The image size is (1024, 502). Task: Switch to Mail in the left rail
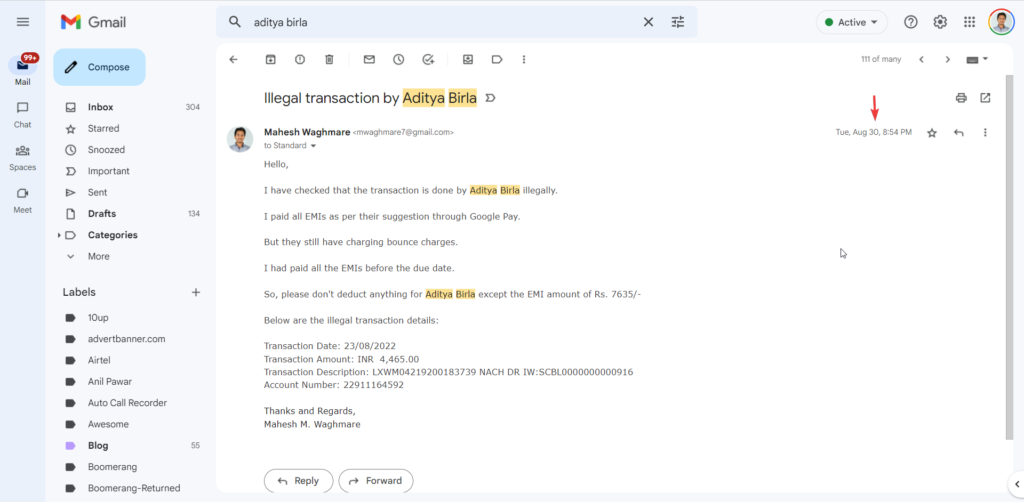click(x=23, y=71)
